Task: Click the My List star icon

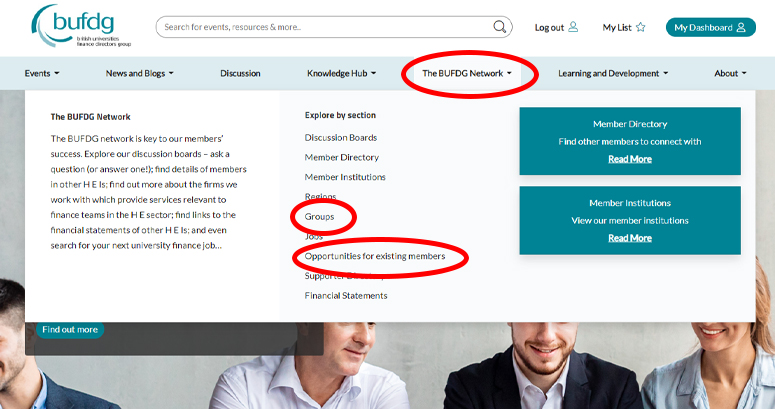Action: [x=641, y=27]
